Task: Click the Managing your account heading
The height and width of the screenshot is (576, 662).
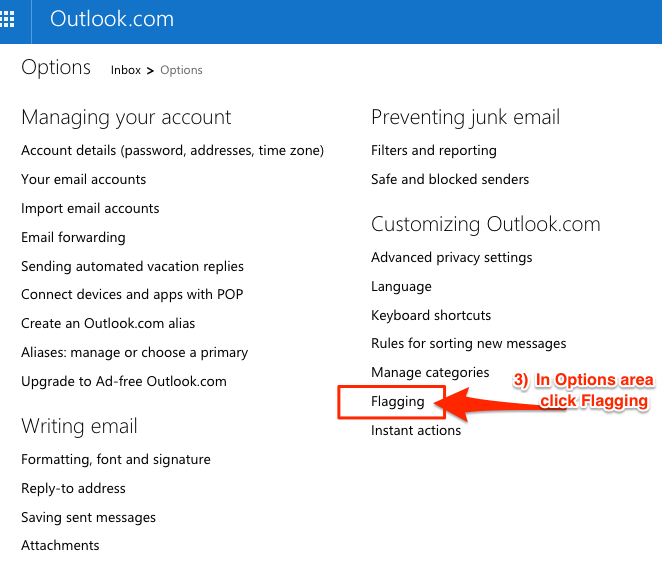Action: tap(126, 118)
